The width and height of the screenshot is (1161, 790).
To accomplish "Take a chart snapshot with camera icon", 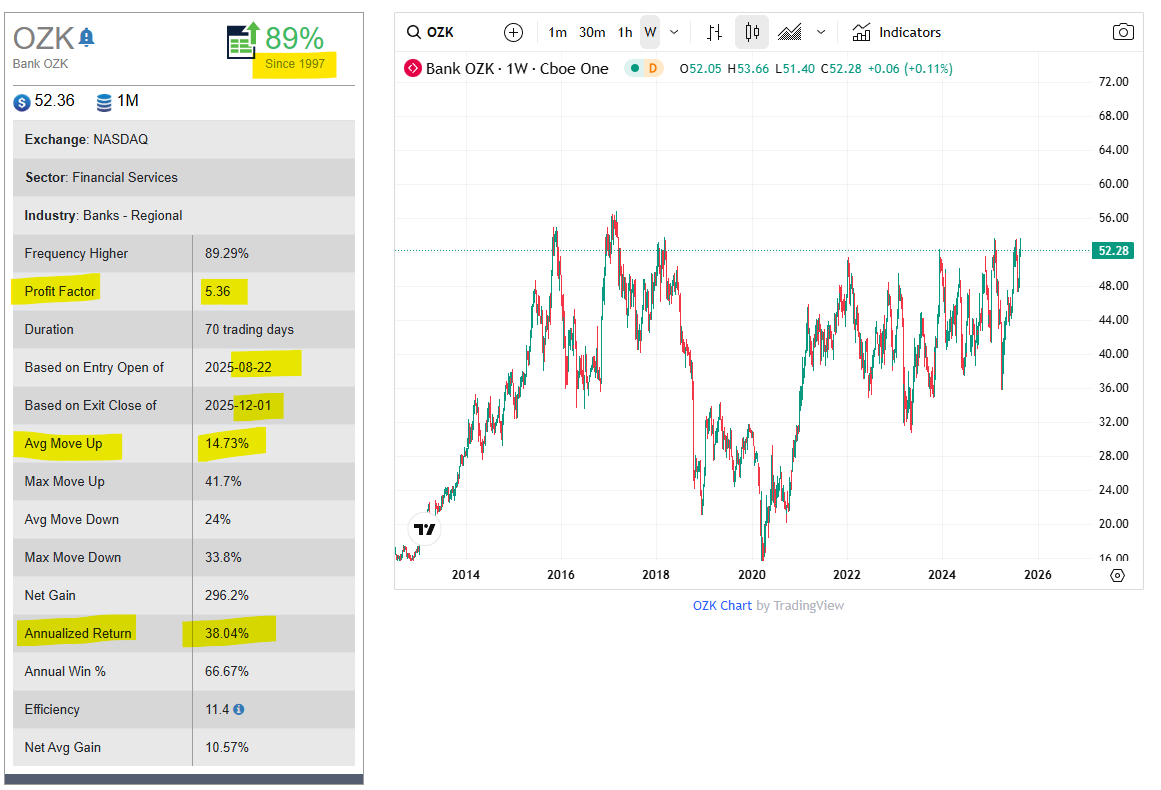I will (1122, 33).
